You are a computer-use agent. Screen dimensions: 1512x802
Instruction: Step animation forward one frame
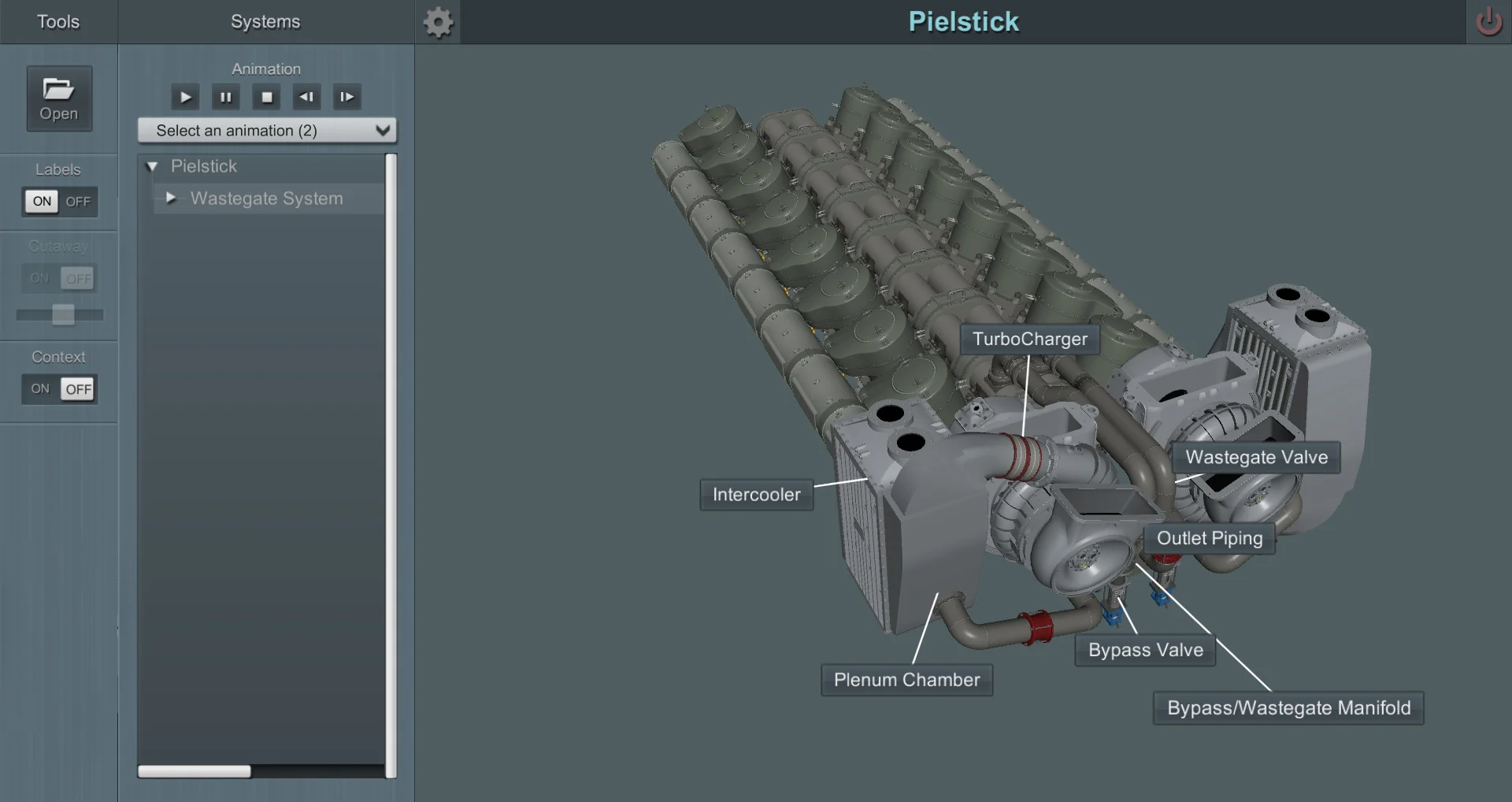(x=346, y=97)
